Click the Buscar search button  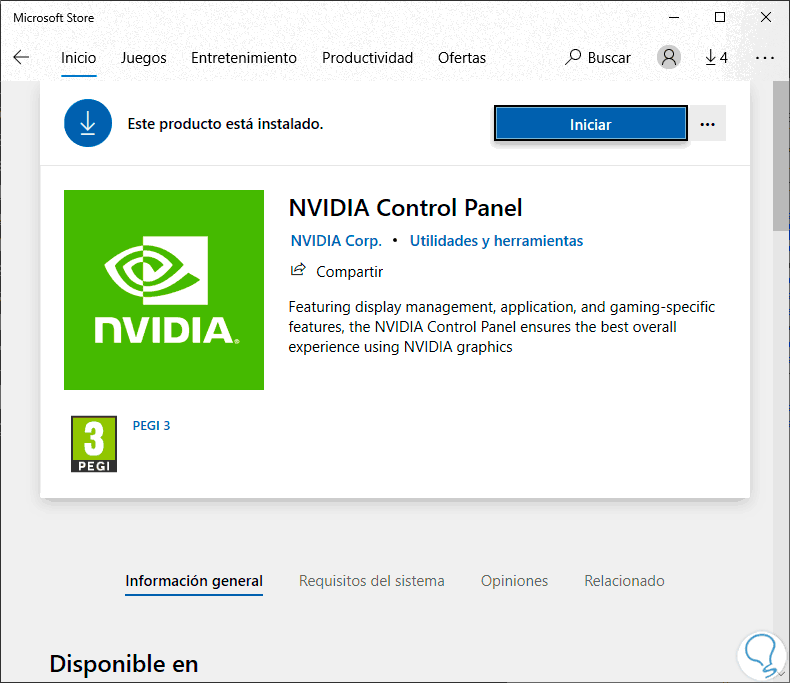point(598,57)
